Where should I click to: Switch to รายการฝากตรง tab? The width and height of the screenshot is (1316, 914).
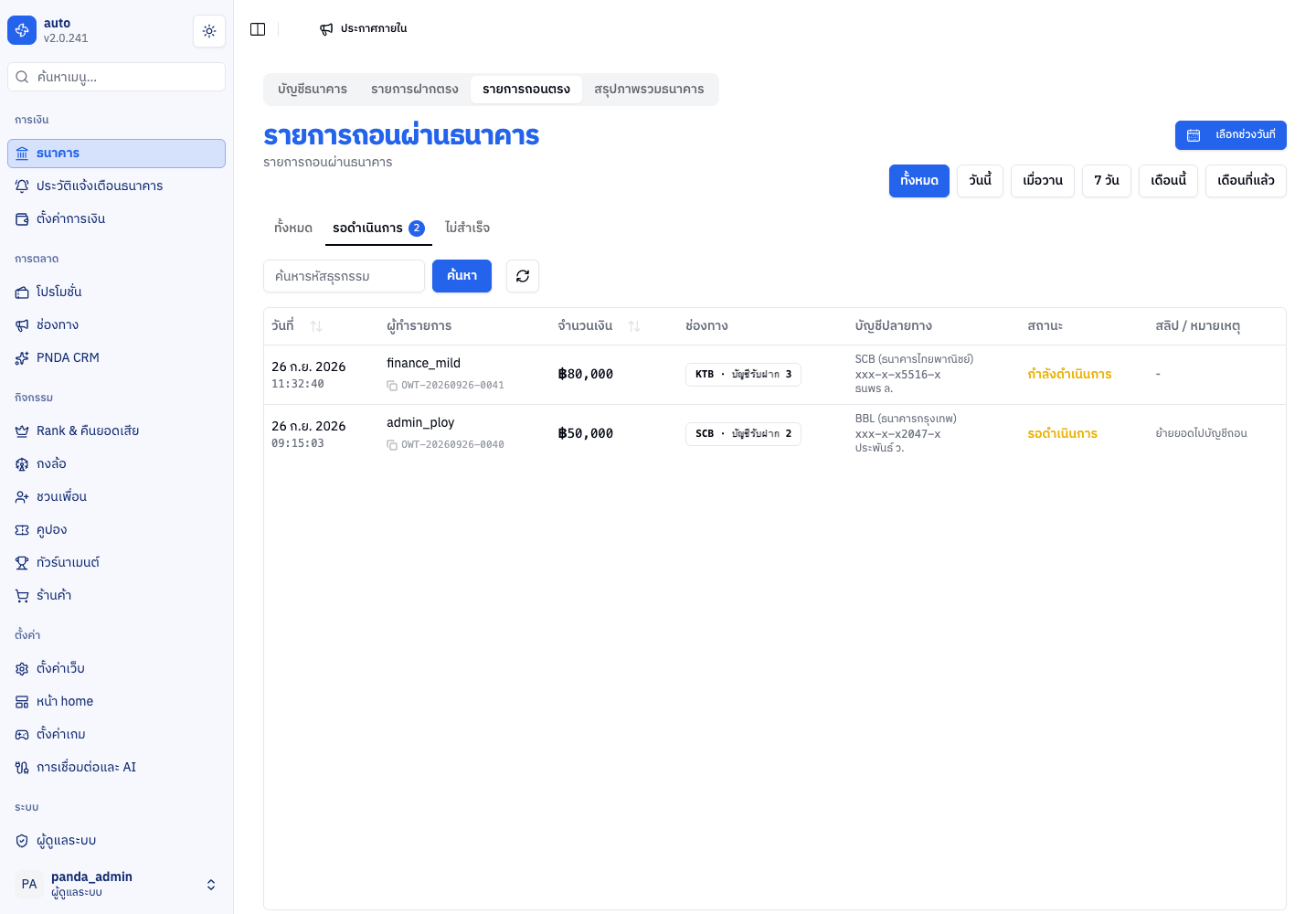coord(415,90)
